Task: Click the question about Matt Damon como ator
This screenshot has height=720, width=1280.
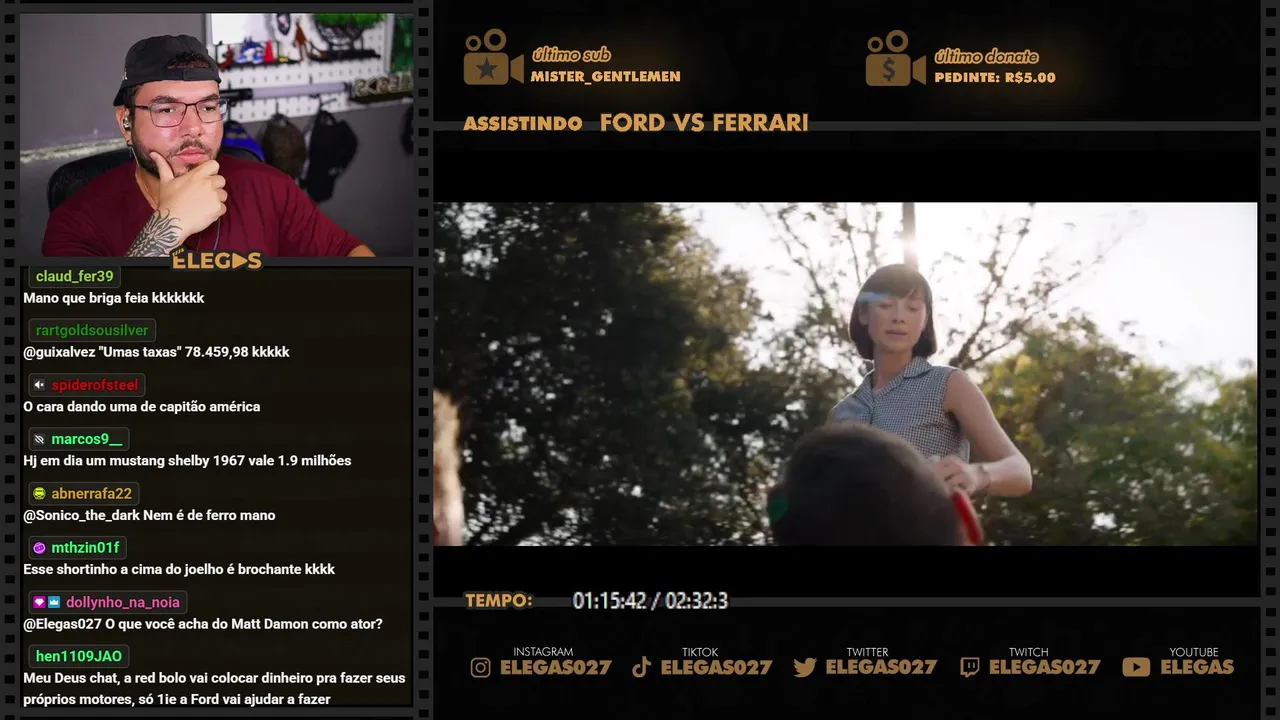Action: click(x=203, y=624)
